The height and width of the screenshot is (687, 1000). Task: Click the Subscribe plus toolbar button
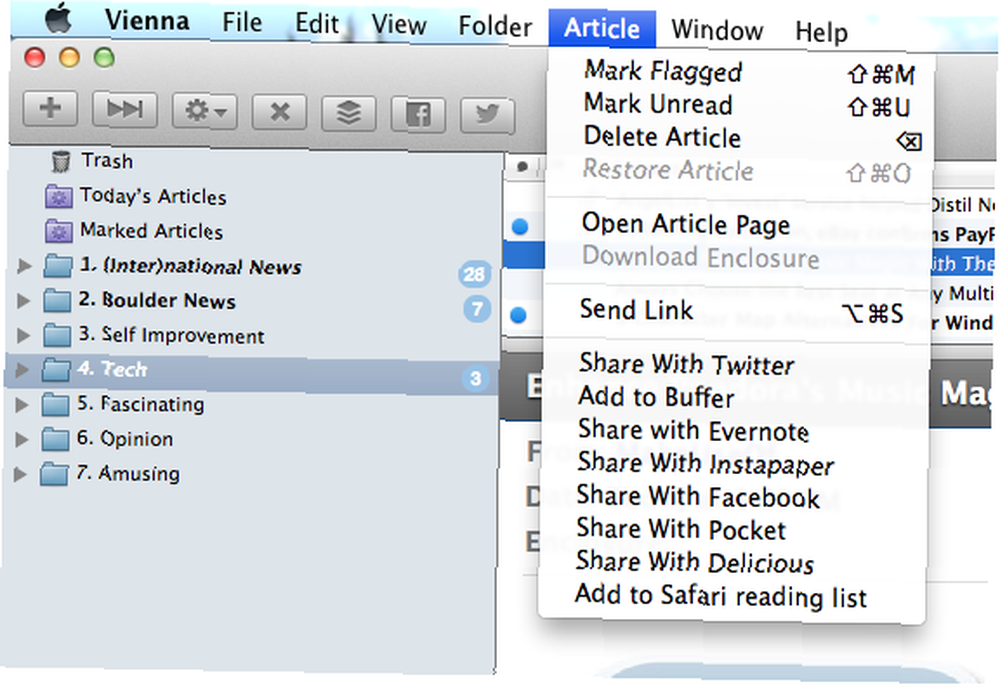(x=50, y=108)
